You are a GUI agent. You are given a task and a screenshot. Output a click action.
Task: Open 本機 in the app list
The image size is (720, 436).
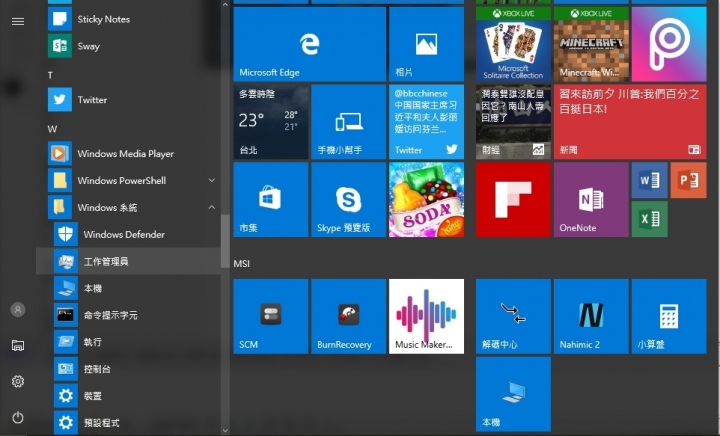pos(129,288)
